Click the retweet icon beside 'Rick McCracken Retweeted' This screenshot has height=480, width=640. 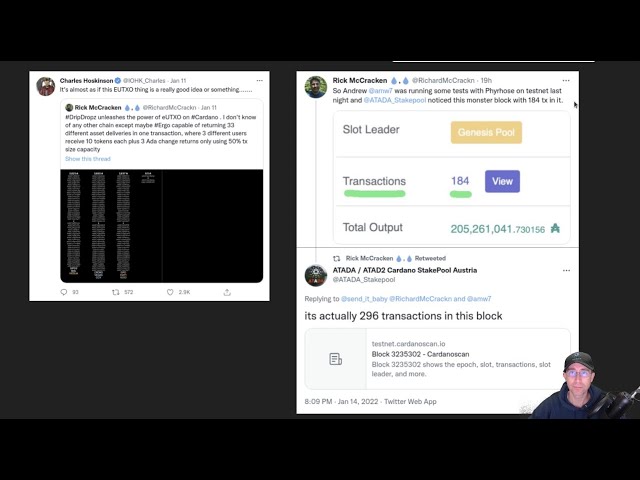336,258
